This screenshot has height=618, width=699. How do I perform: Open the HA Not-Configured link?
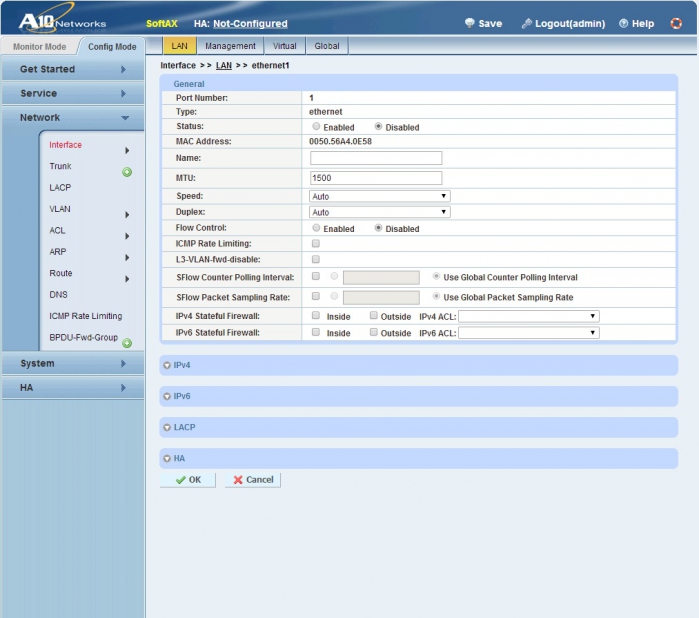pos(250,24)
